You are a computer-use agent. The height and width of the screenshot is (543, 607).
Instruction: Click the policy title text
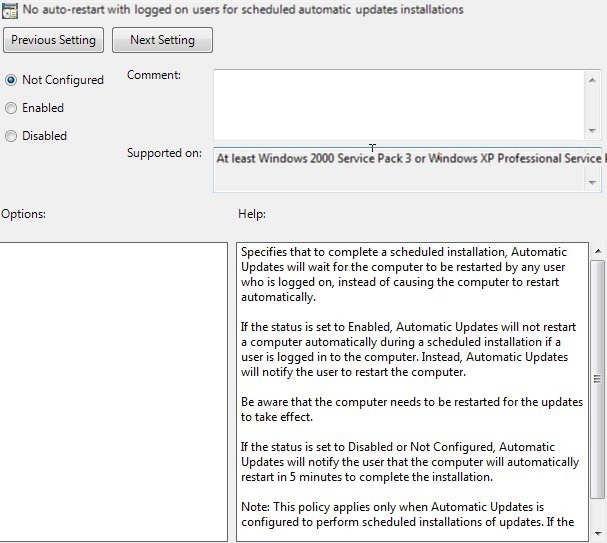[x=243, y=9]
